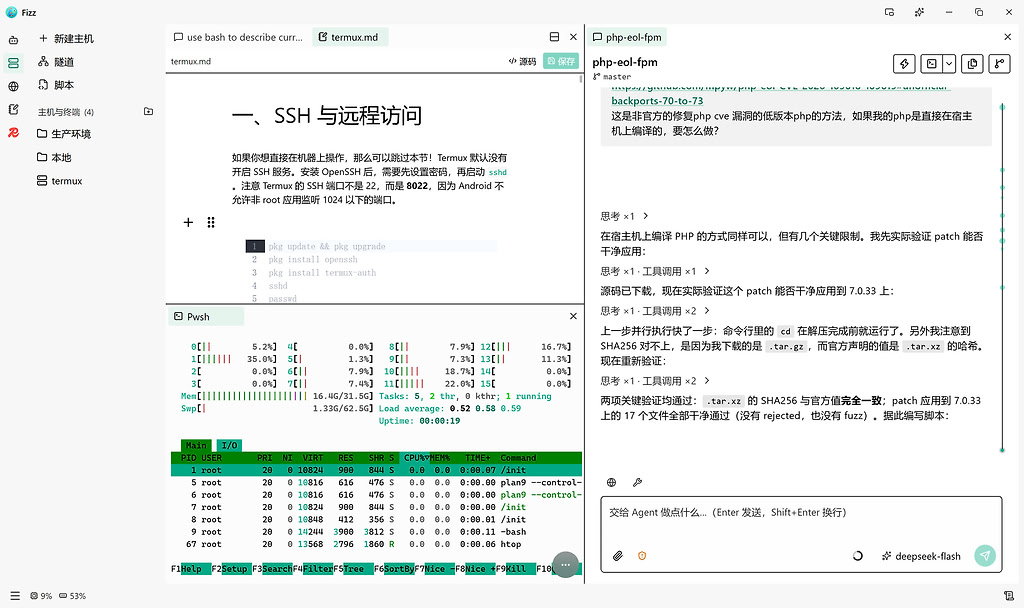Open the globe sidebar icon

13,86
